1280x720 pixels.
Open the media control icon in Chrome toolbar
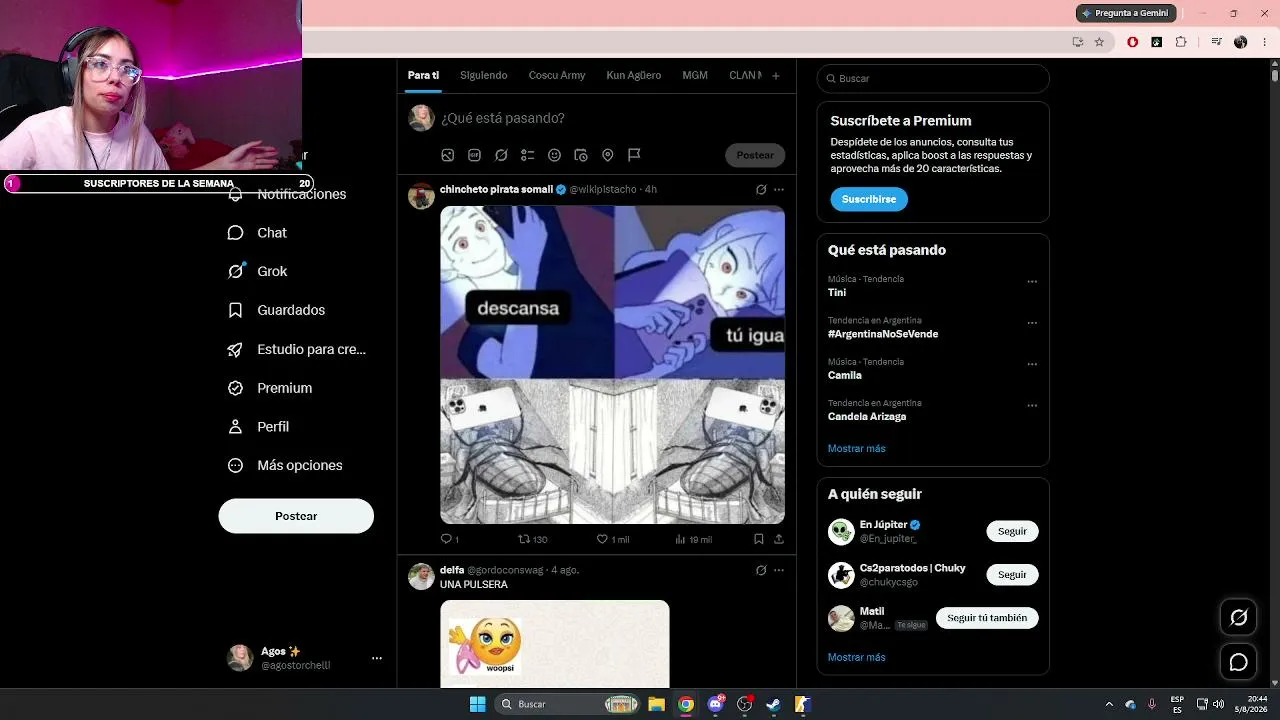(1216, 42)
